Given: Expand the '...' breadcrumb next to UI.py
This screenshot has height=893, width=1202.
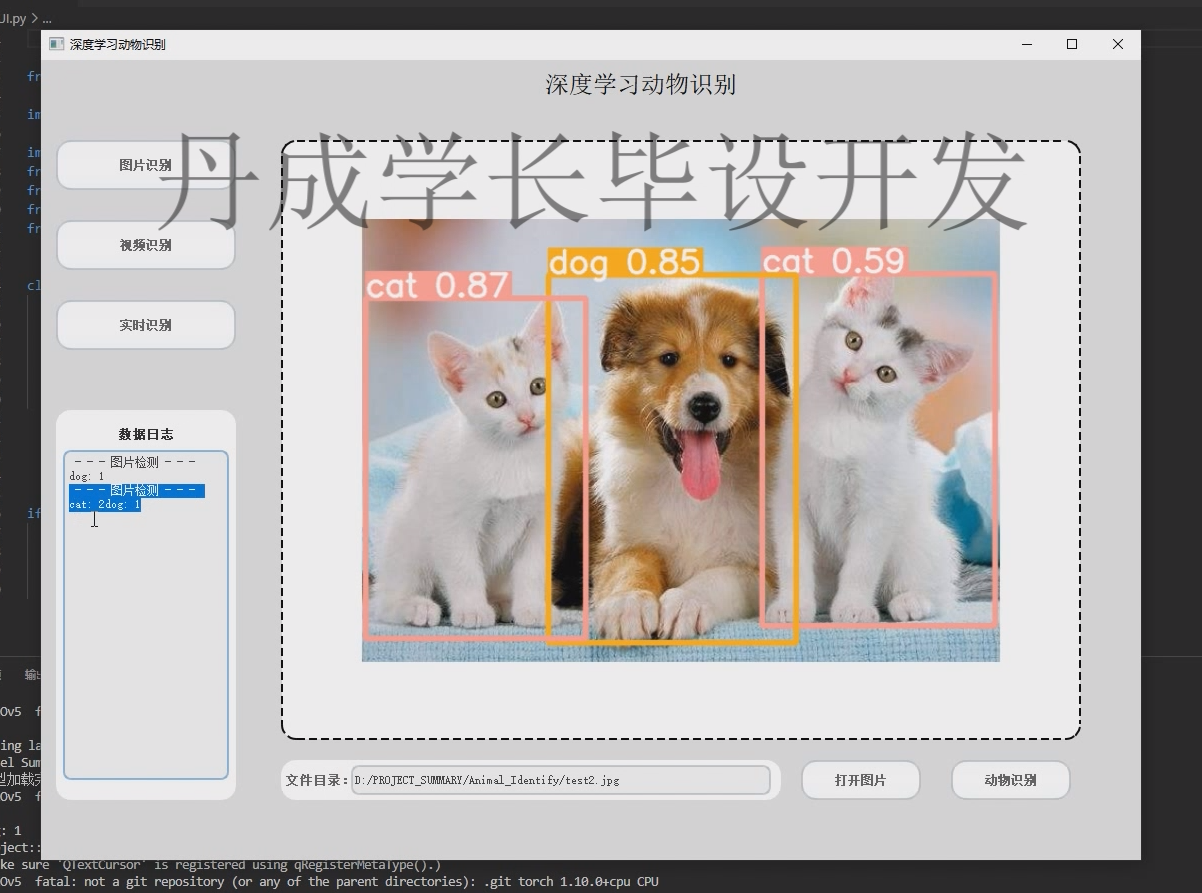Looking at the screenshot, I should click(x=46, y=17).
